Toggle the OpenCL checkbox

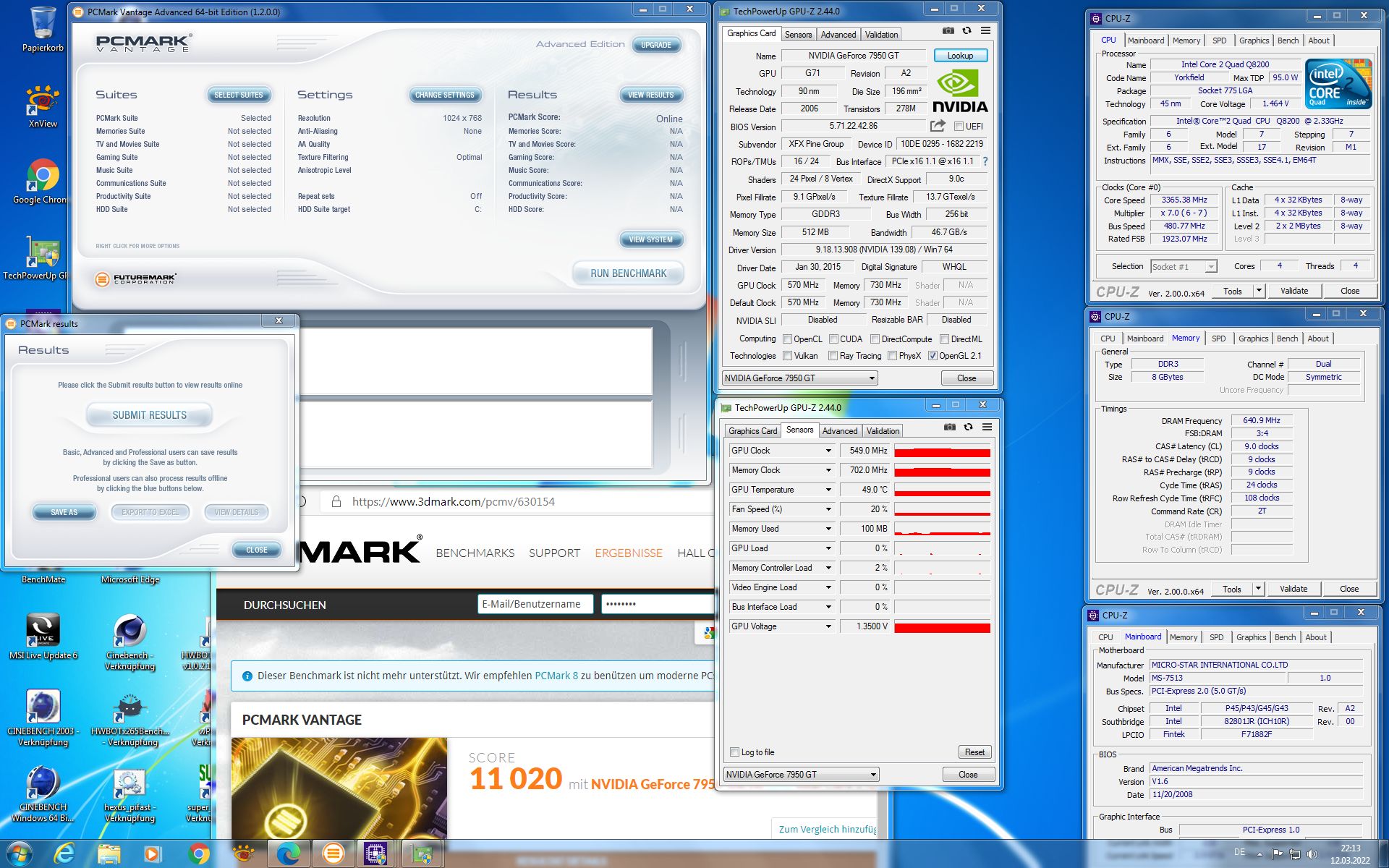[787, 339]
